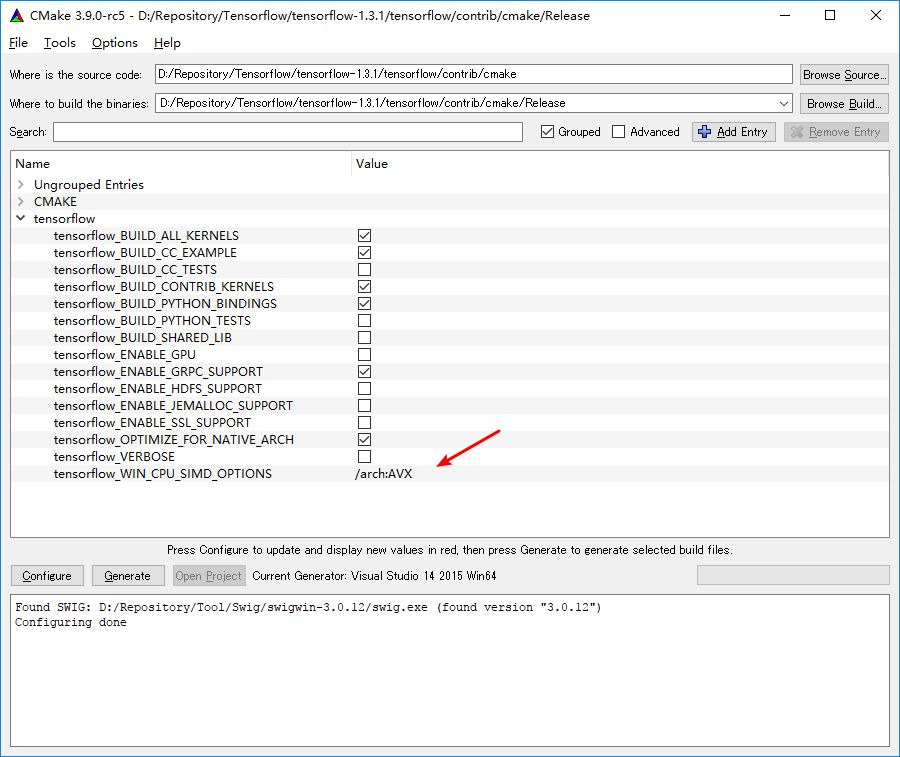Expand the CMAKE group
The width and height of the screenshot is (900, 757).
(x=21, y=201)
